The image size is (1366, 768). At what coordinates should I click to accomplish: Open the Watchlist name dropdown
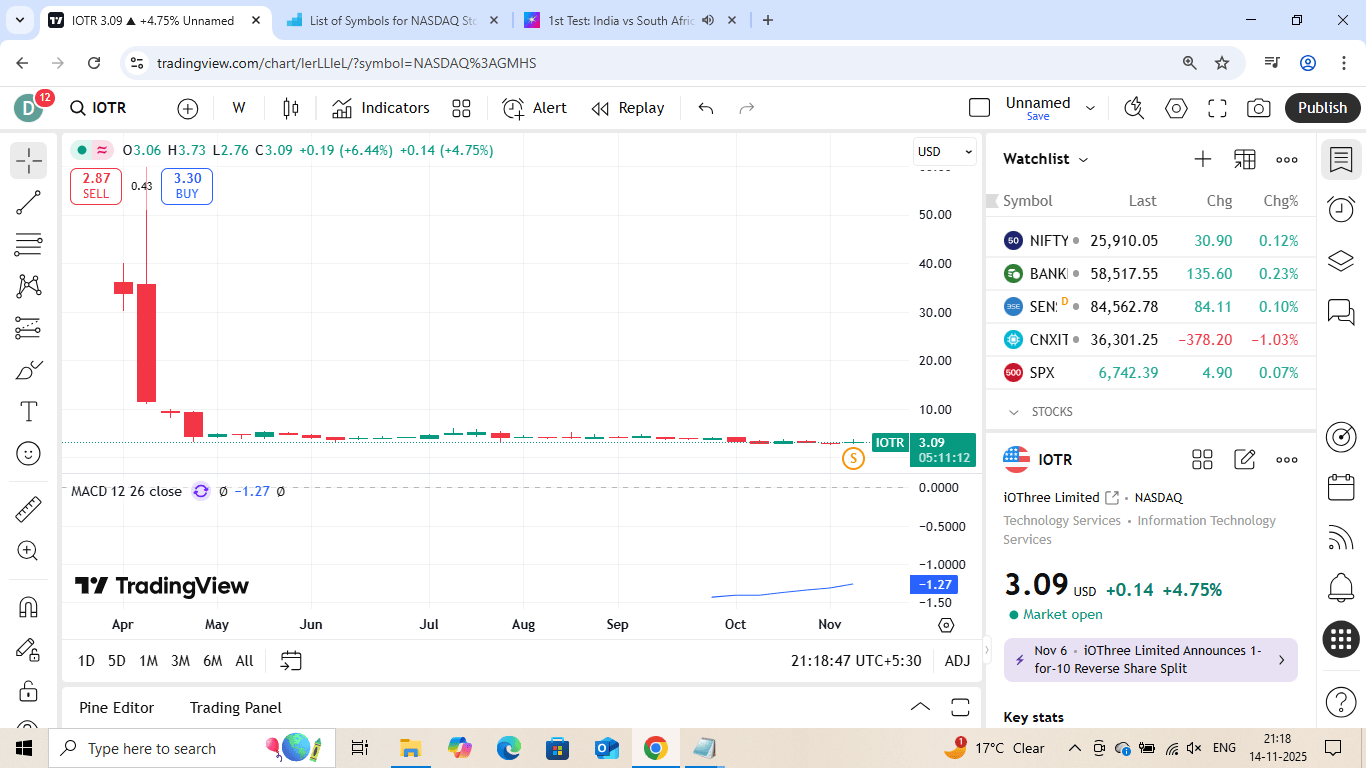[1046, 159]
